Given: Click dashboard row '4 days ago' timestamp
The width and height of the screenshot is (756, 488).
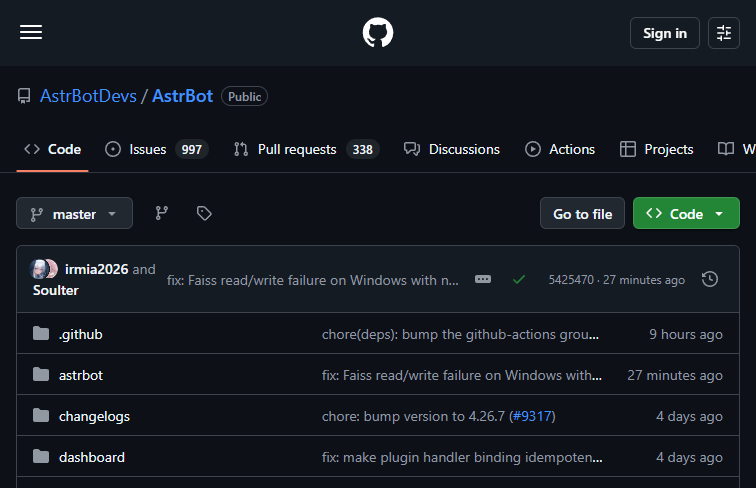Looking at the screenshot, I should (689, 457).
